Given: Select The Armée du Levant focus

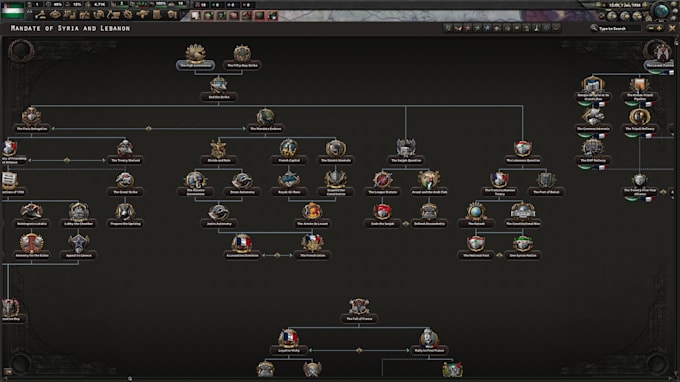Looking at the screenshot, I should 312,215.
